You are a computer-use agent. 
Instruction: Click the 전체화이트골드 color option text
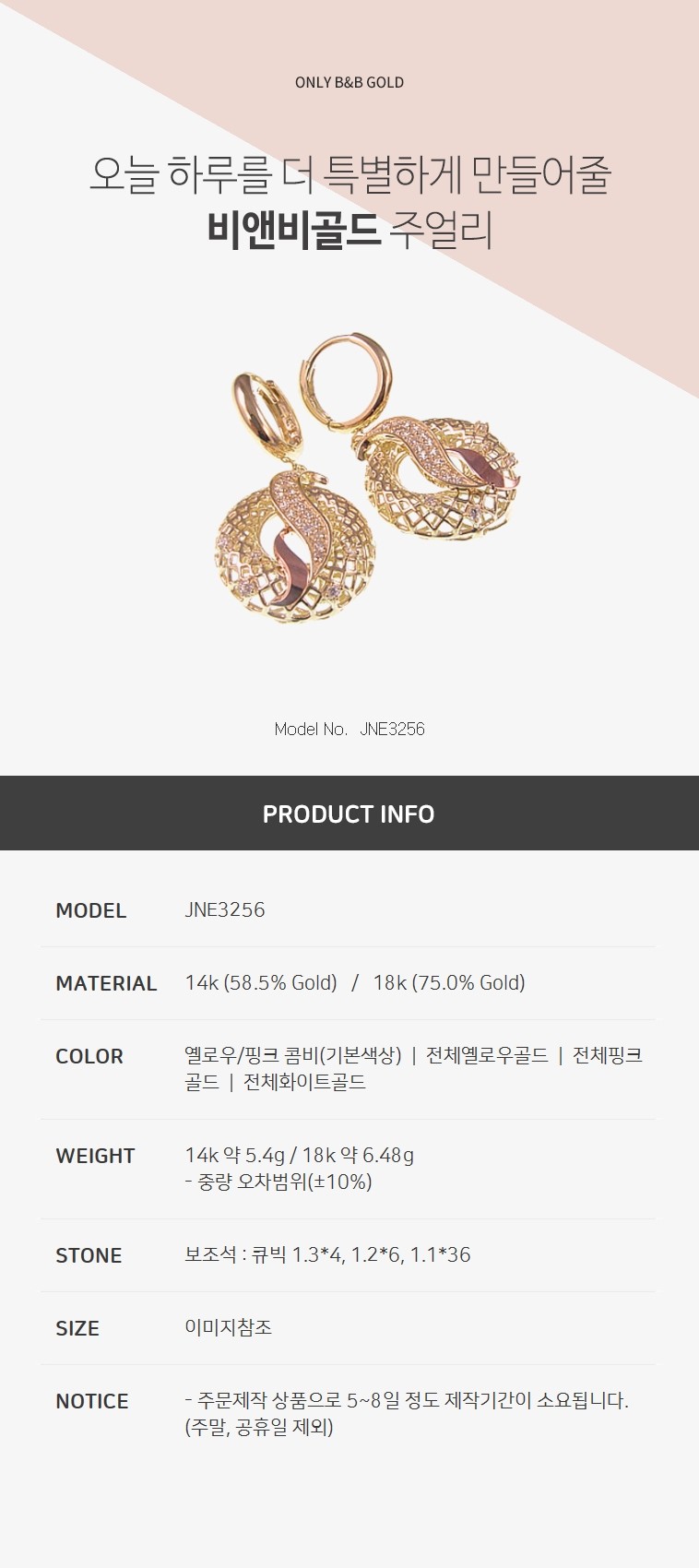click(304, 1082)
